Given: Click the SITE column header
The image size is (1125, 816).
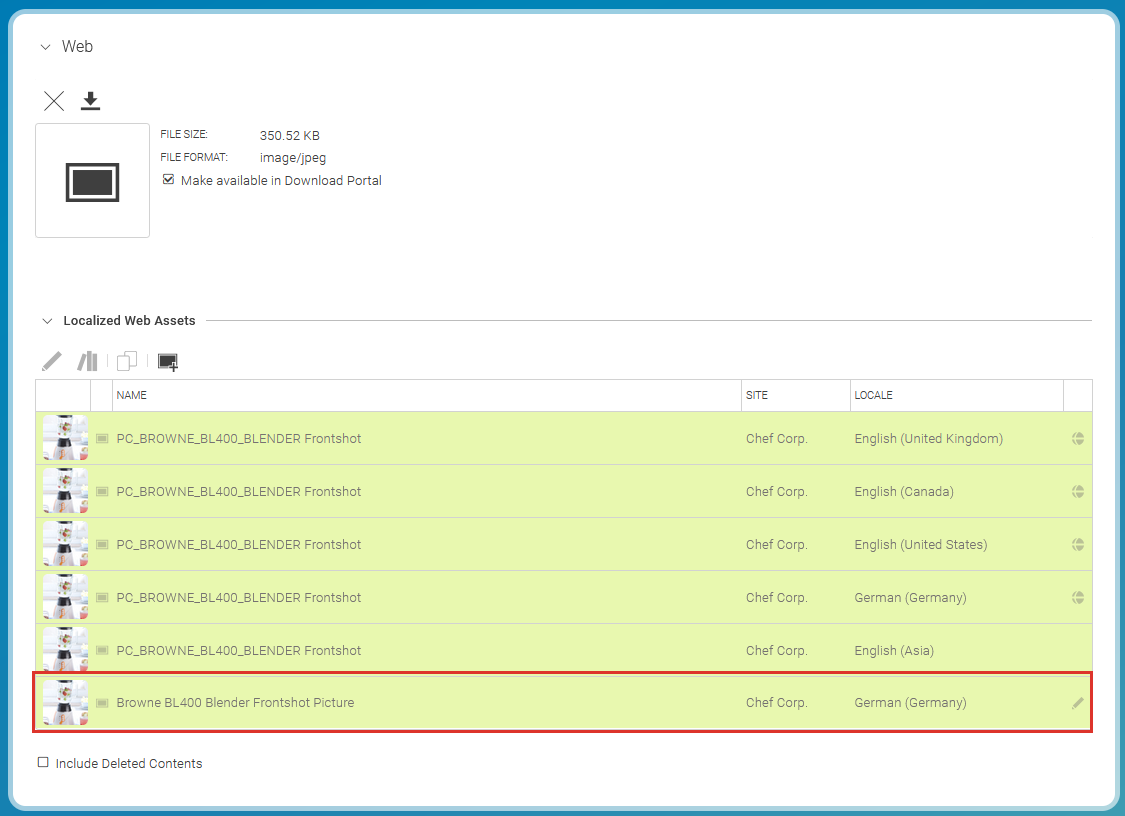Looking at the screenshot, I should coord(757,395).
